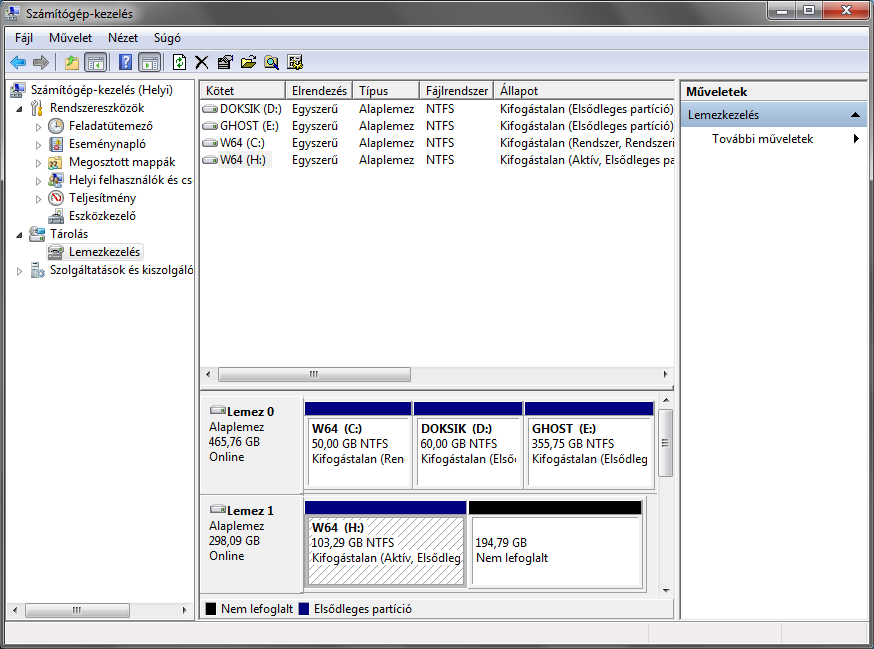Toggle the show/hide console tree button
Image resolution: width=874 pixels, height=649 pixels.
[96, 62]
